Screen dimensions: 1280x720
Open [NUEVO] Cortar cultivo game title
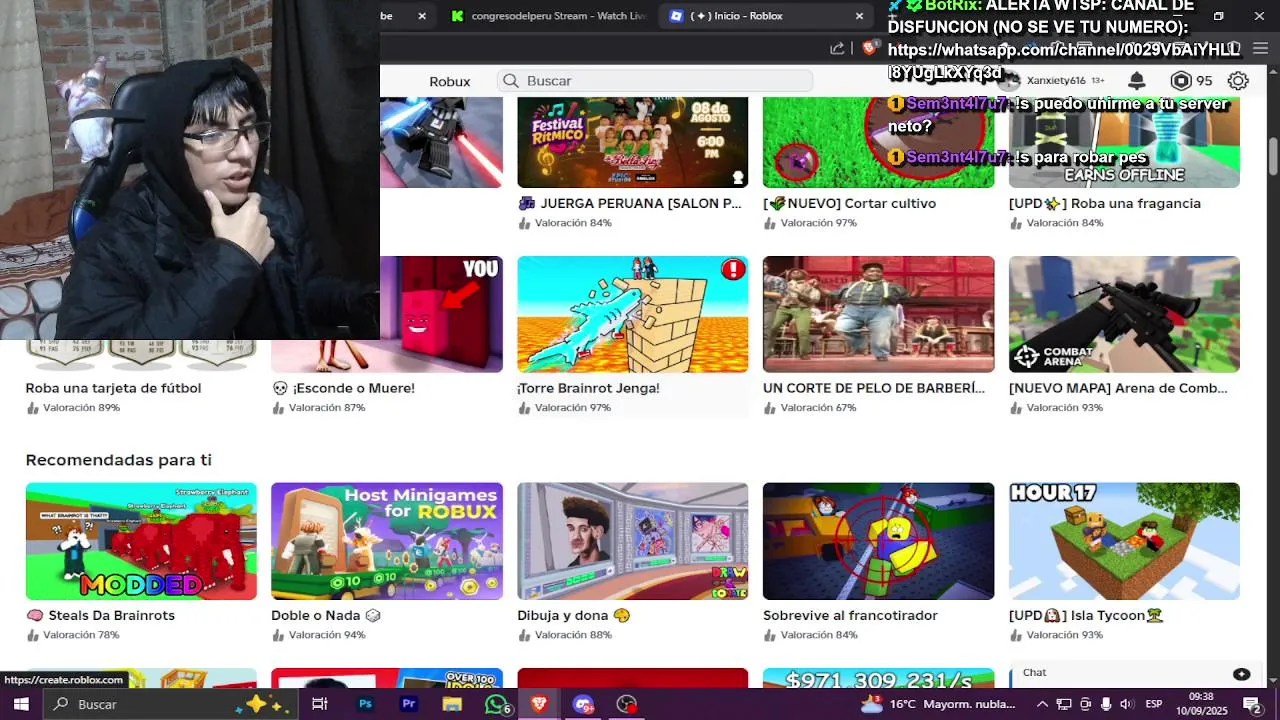click(851, 203)
